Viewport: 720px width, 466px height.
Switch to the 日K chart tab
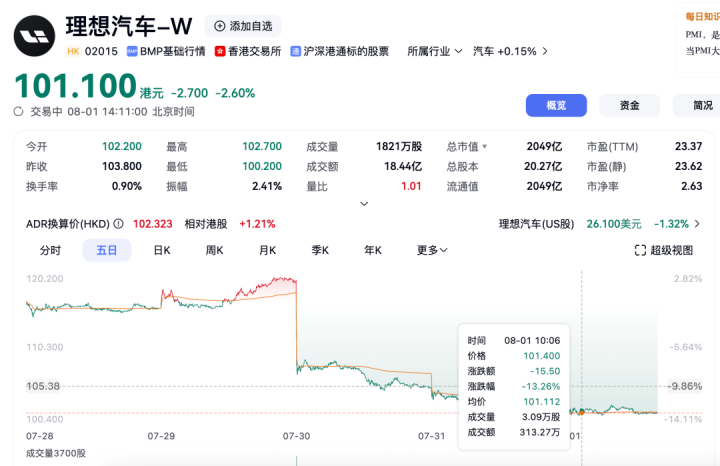[162, 250]
